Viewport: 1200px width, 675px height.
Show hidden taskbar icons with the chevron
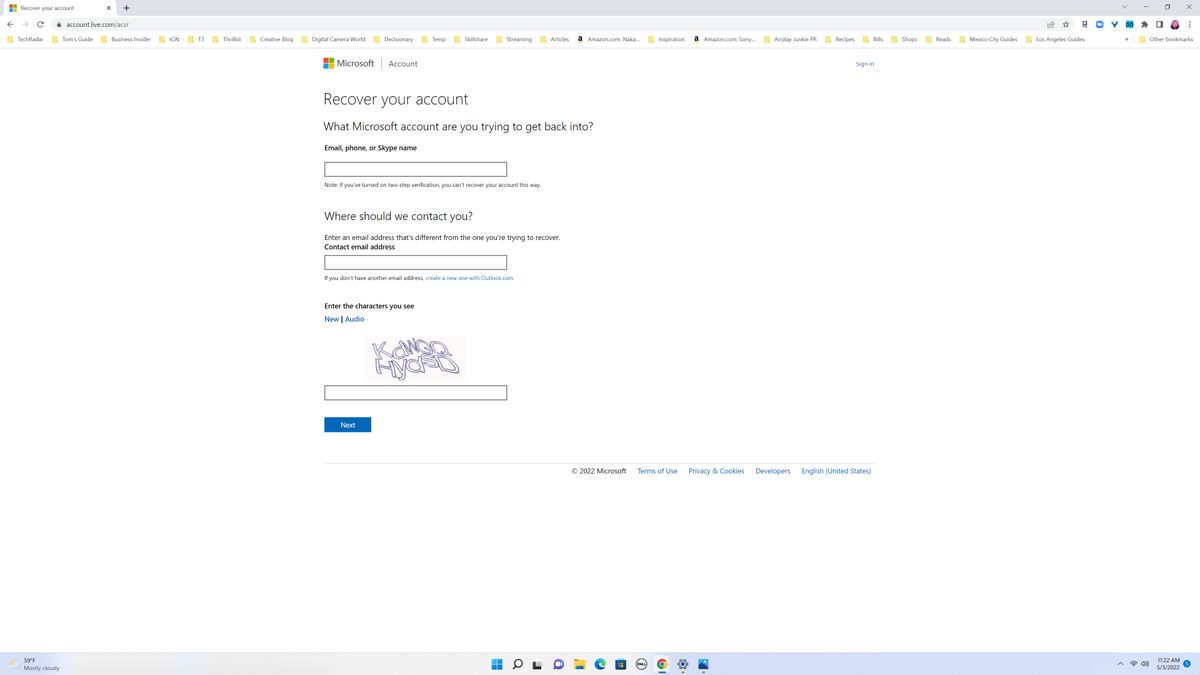pyautogui.click(x=1120, y=664)
